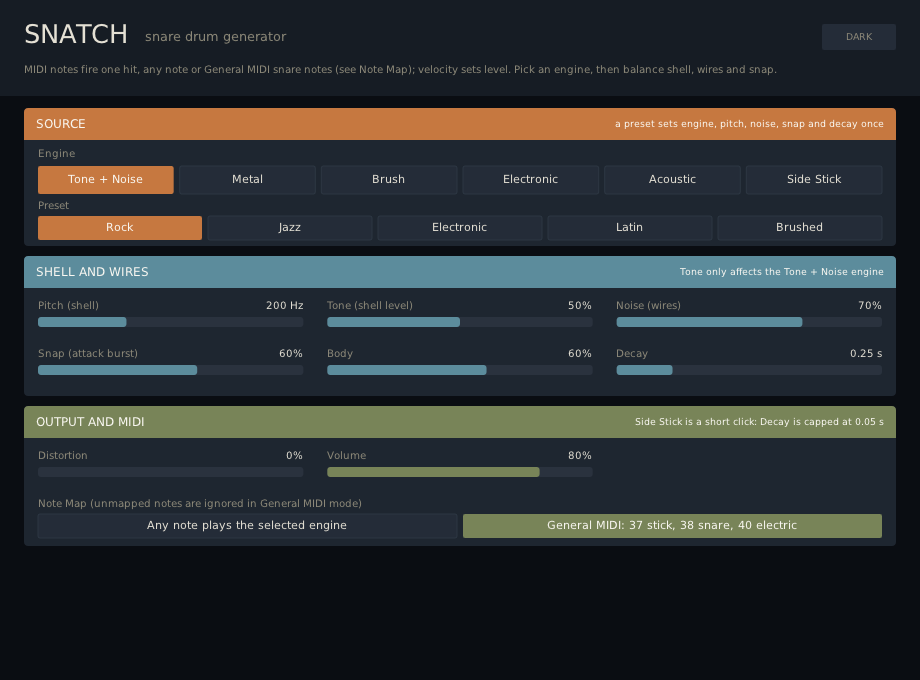The width and height of the screenshot is (920, 680).
Task: Set the Volume slider level
Action: pyautogui.click(x=460, y=472)
